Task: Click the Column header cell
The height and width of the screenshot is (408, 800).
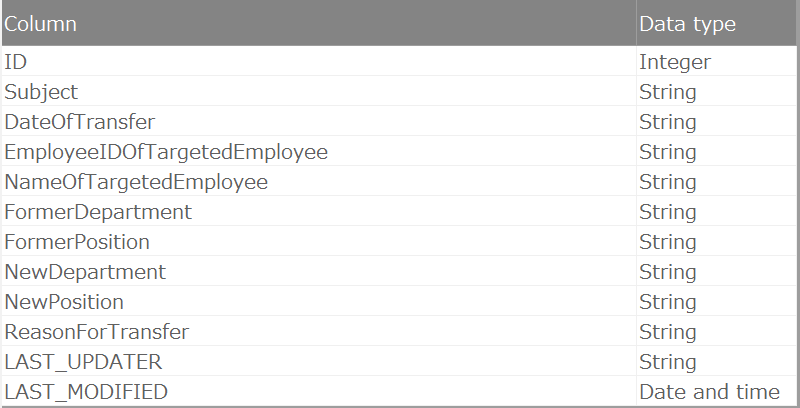Action: tap(41, 24)
